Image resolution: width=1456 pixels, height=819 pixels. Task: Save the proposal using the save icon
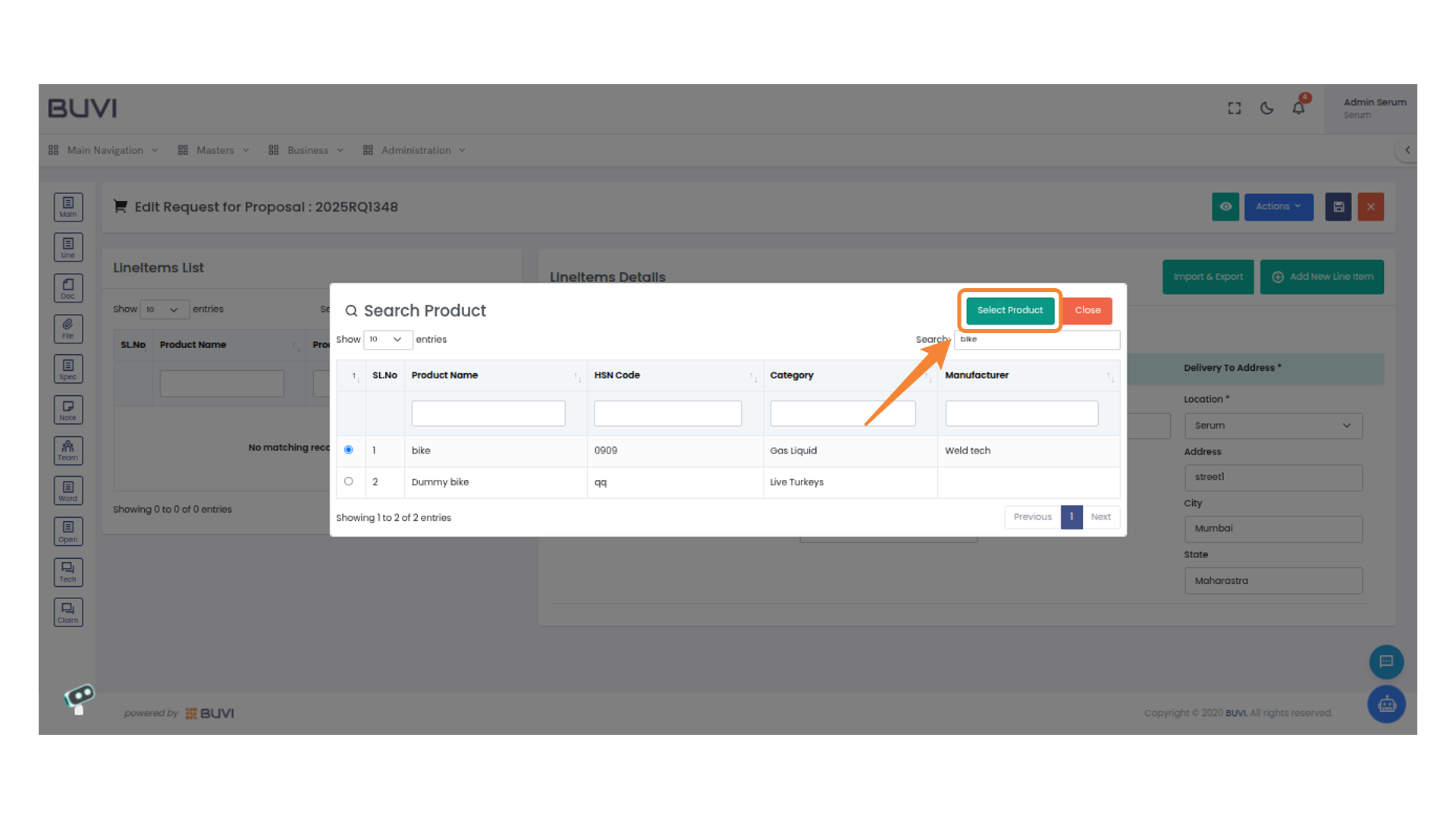pos(1338,206)
